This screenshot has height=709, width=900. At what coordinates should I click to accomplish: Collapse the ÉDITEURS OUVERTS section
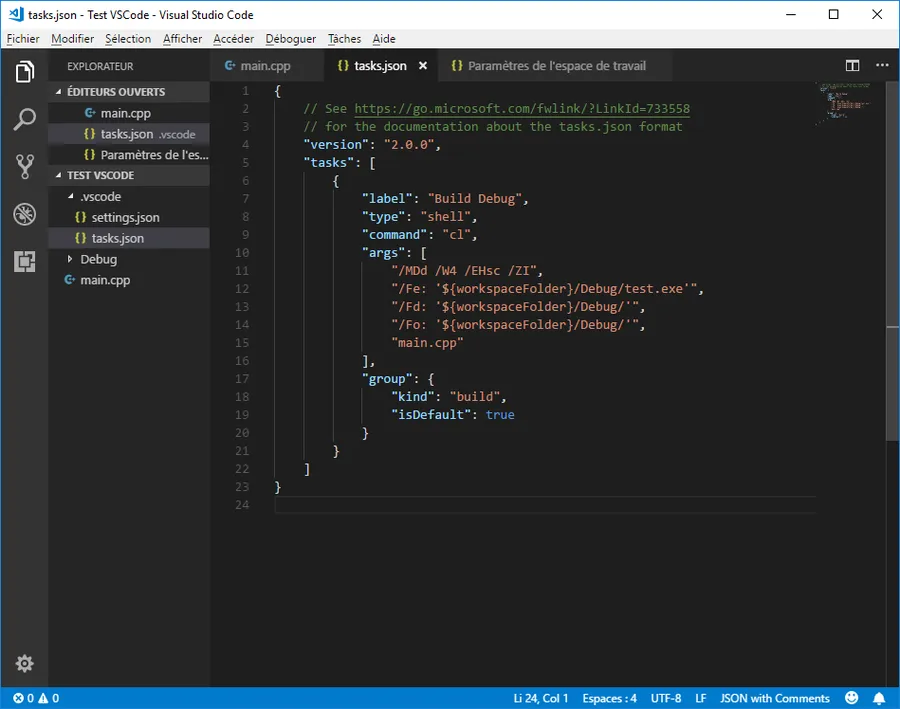[59, 92]
